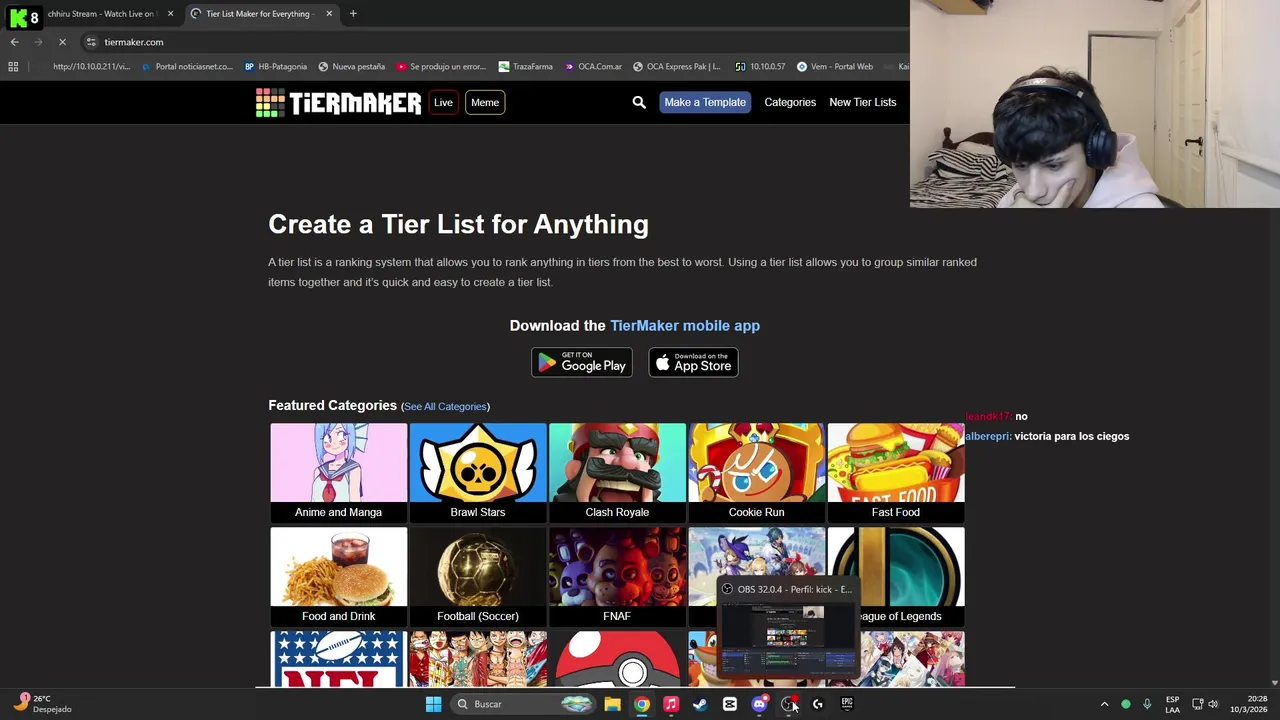Open the Meme menu button
The height and width of the screenshot is (720, 1280).
[x=485, y=102]
